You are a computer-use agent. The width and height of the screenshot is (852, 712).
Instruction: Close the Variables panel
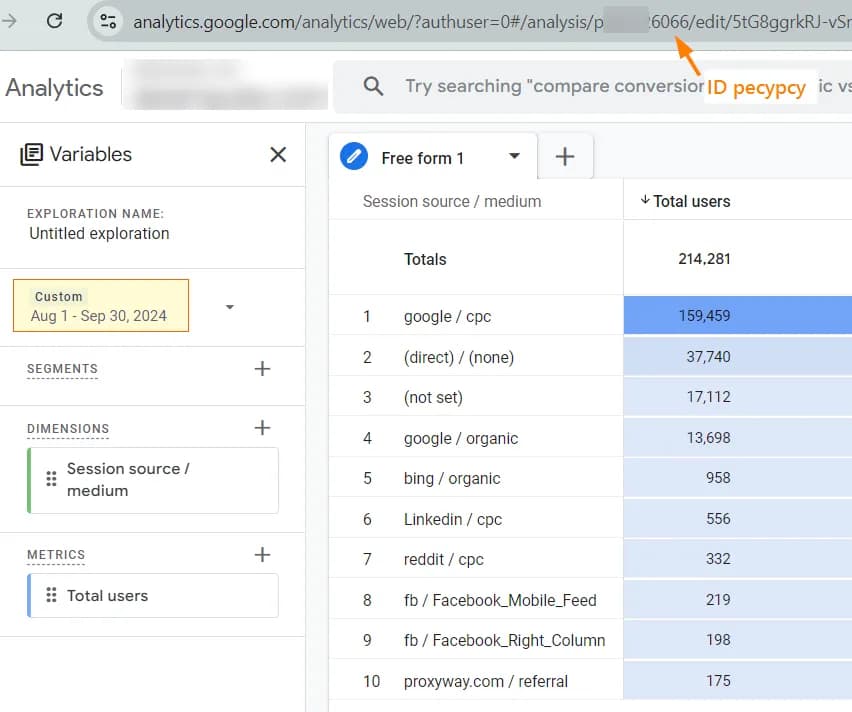coord(278,154)
